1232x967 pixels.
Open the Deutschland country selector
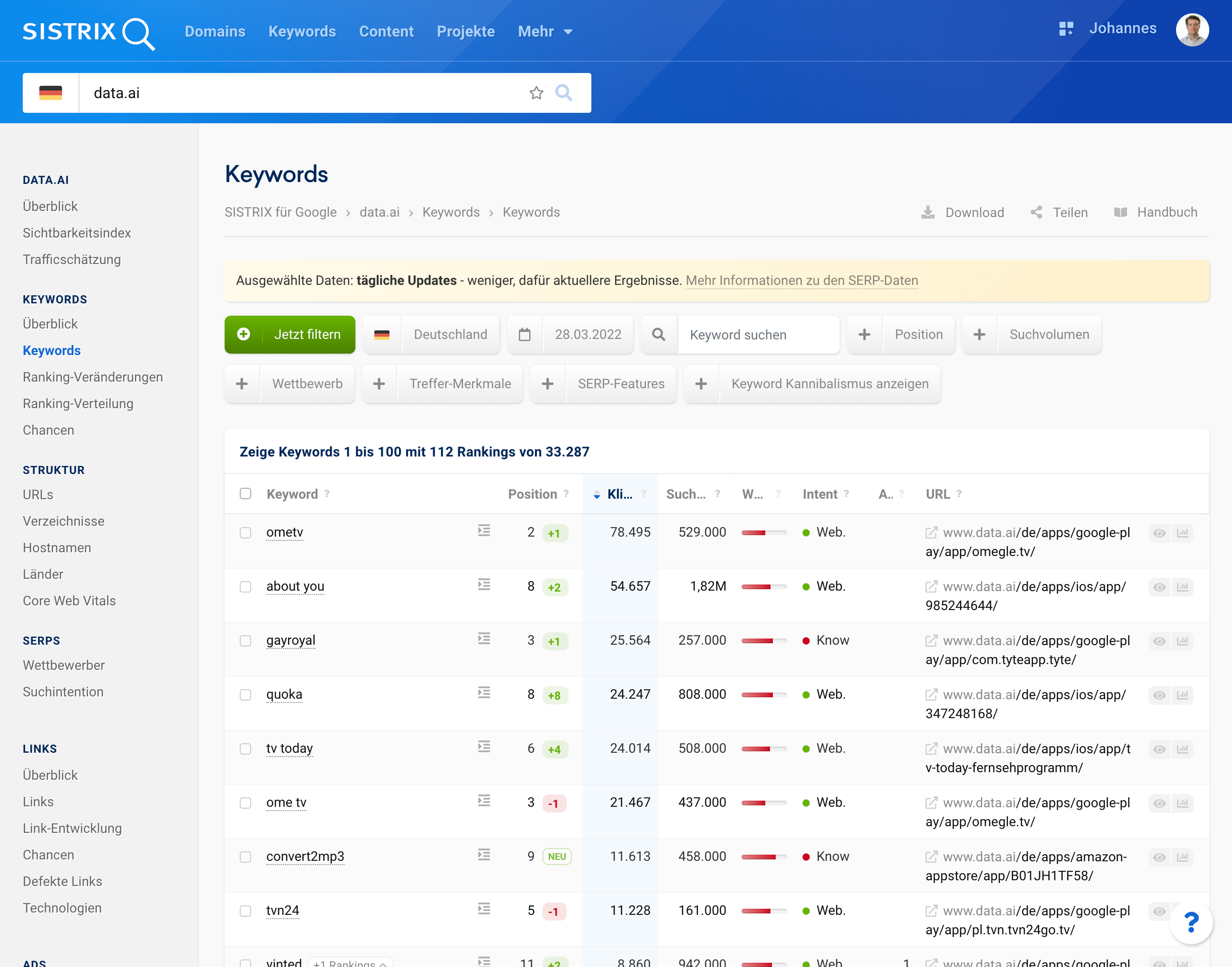(x=431, y=335)
